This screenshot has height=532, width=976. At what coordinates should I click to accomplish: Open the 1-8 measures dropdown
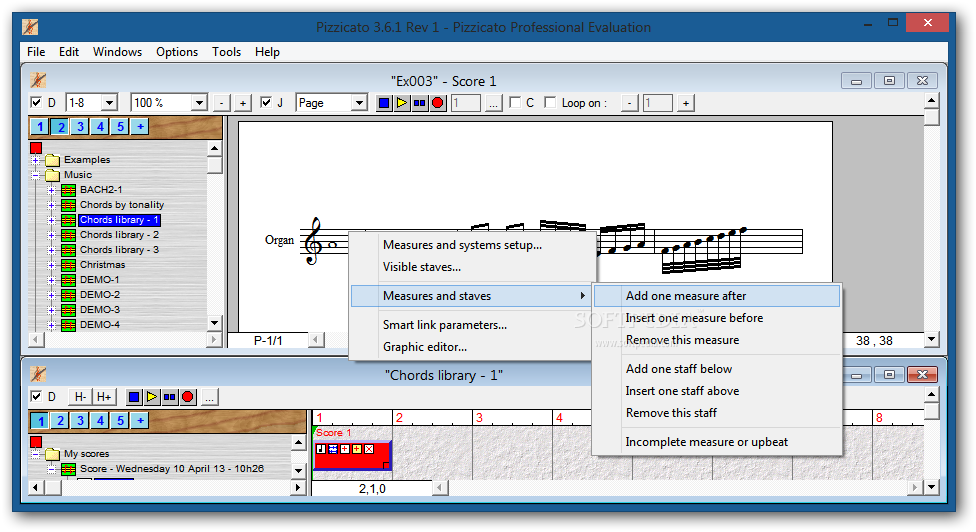110,103
